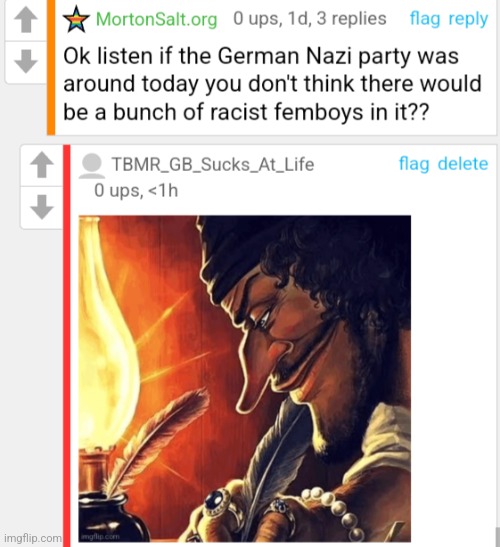500x547 pixels.
Task: Open TBMR_GB_Sucks_At_Life user profile
Action: [x=212, y=164]
